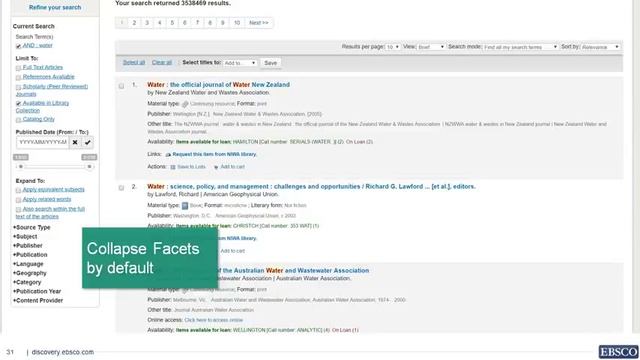The height and width of the screenshot is (360, 640).
Task: Click the Continuing resource material type icon, result 1
Action: coord(185,104)
